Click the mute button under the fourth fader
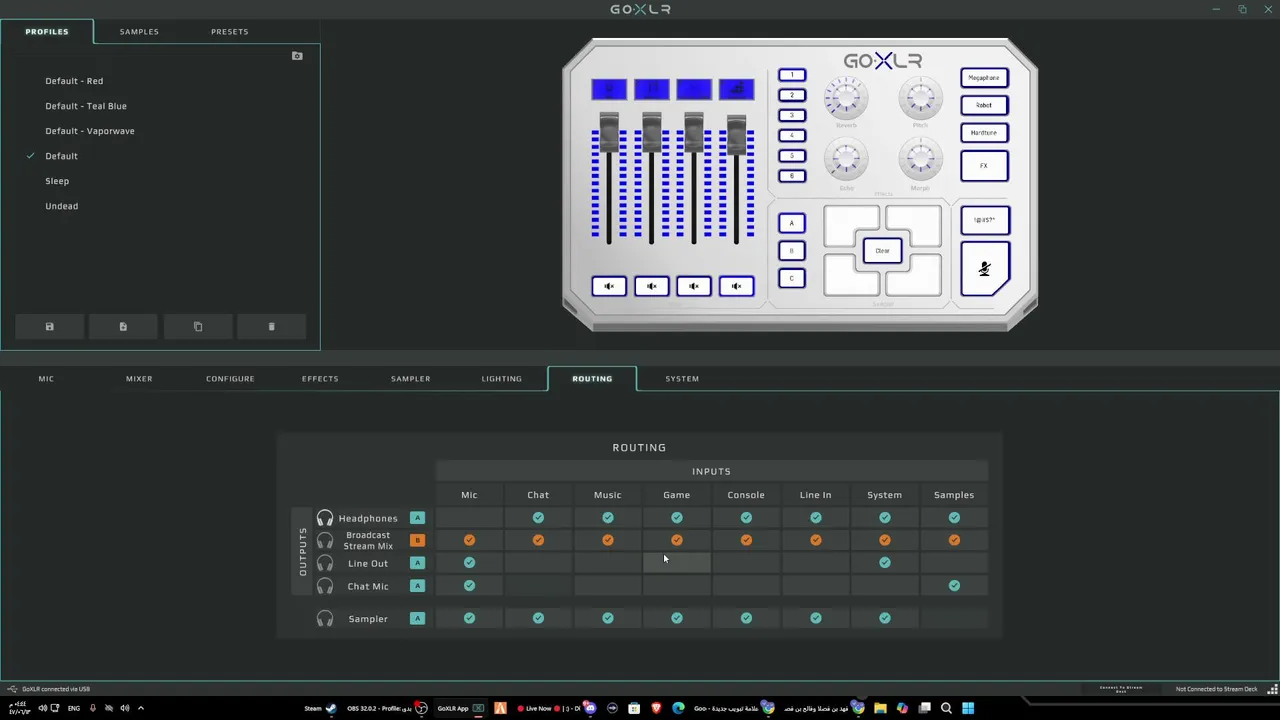 click(x=736, y=287)
